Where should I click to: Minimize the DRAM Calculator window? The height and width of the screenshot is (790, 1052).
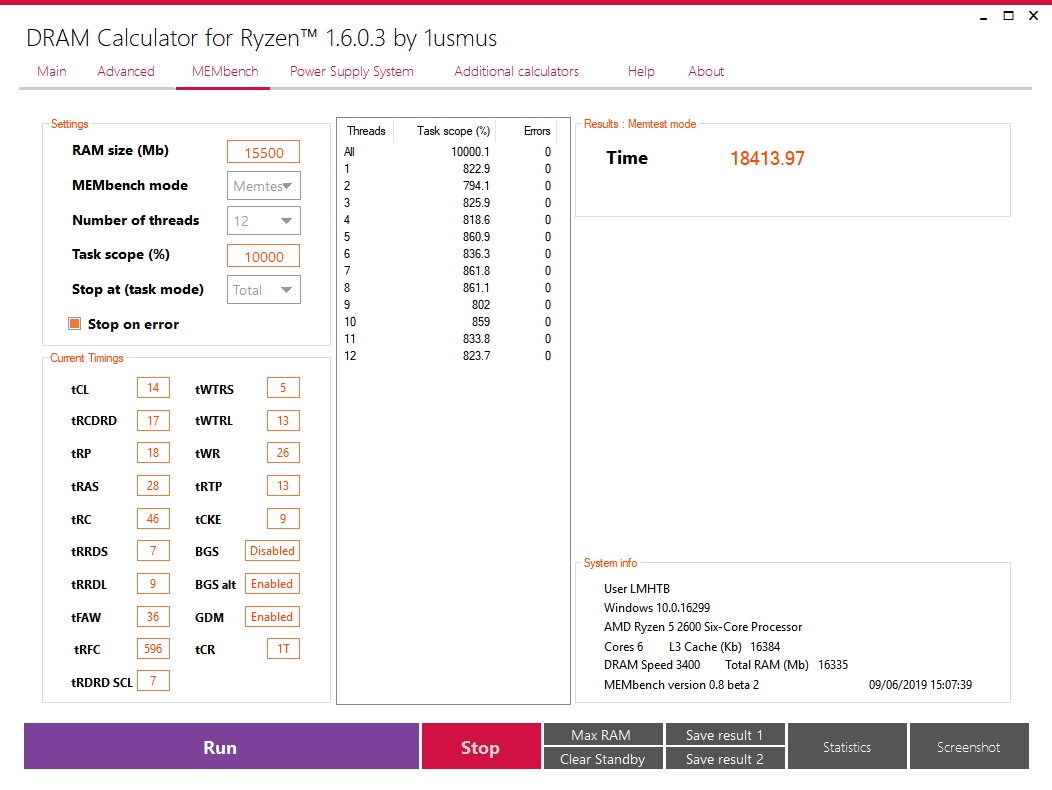click(984, 17)
